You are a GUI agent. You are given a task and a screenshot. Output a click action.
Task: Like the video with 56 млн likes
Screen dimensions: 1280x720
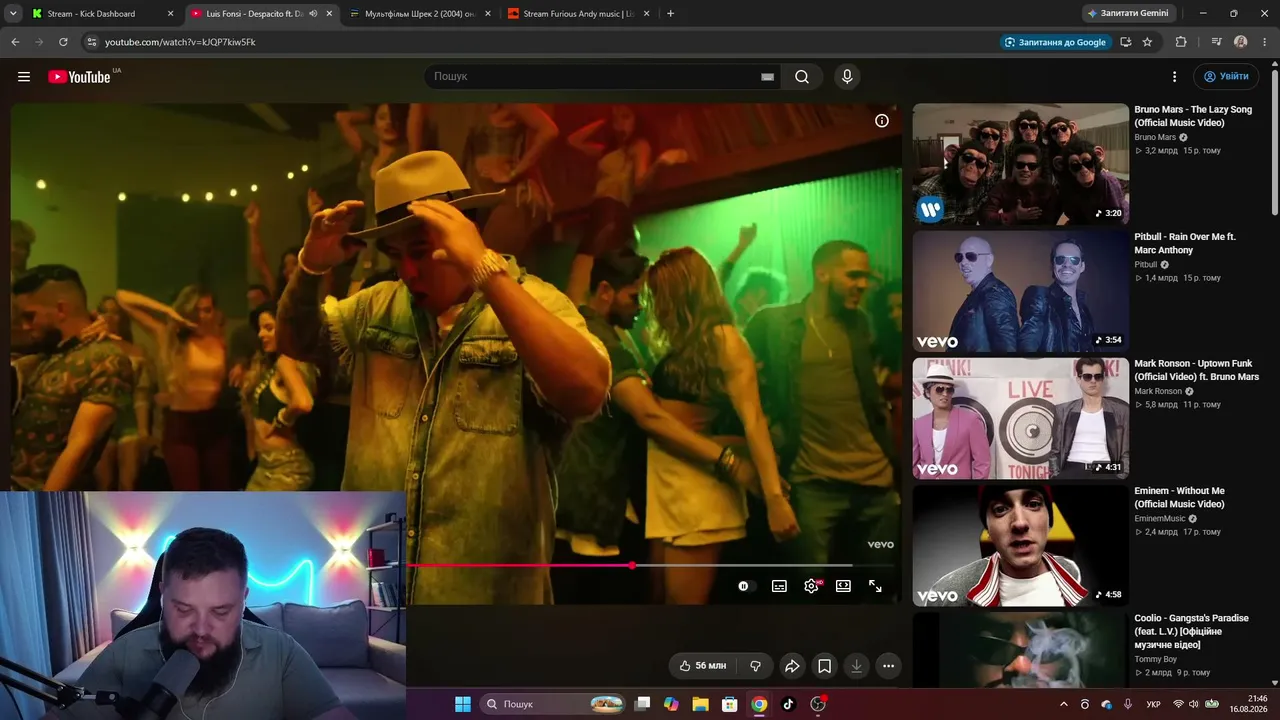[x=703, y=666]
